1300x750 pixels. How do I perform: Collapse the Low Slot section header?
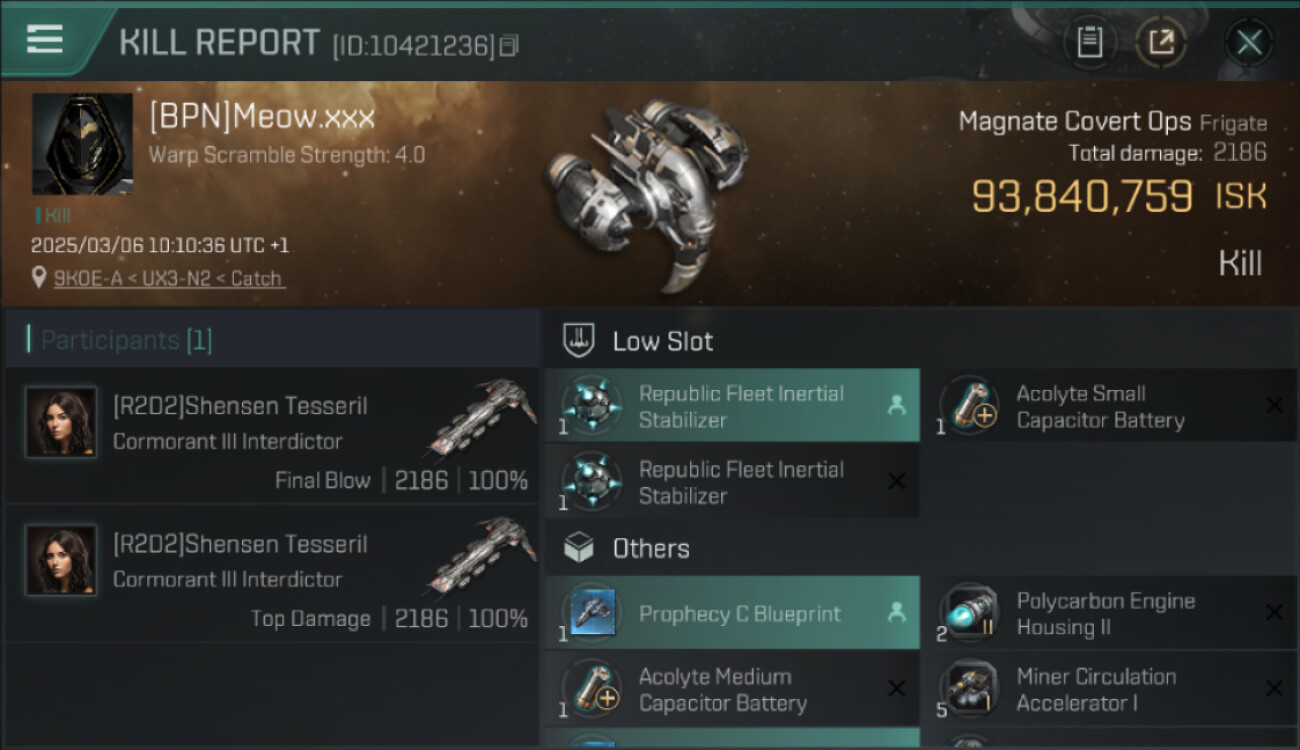(x=662, y=341)
